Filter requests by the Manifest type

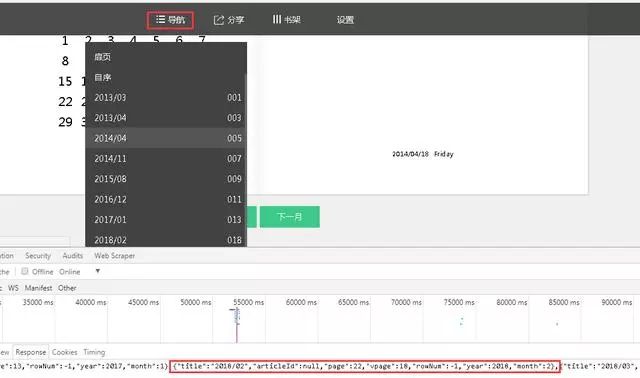click(38, 288)
